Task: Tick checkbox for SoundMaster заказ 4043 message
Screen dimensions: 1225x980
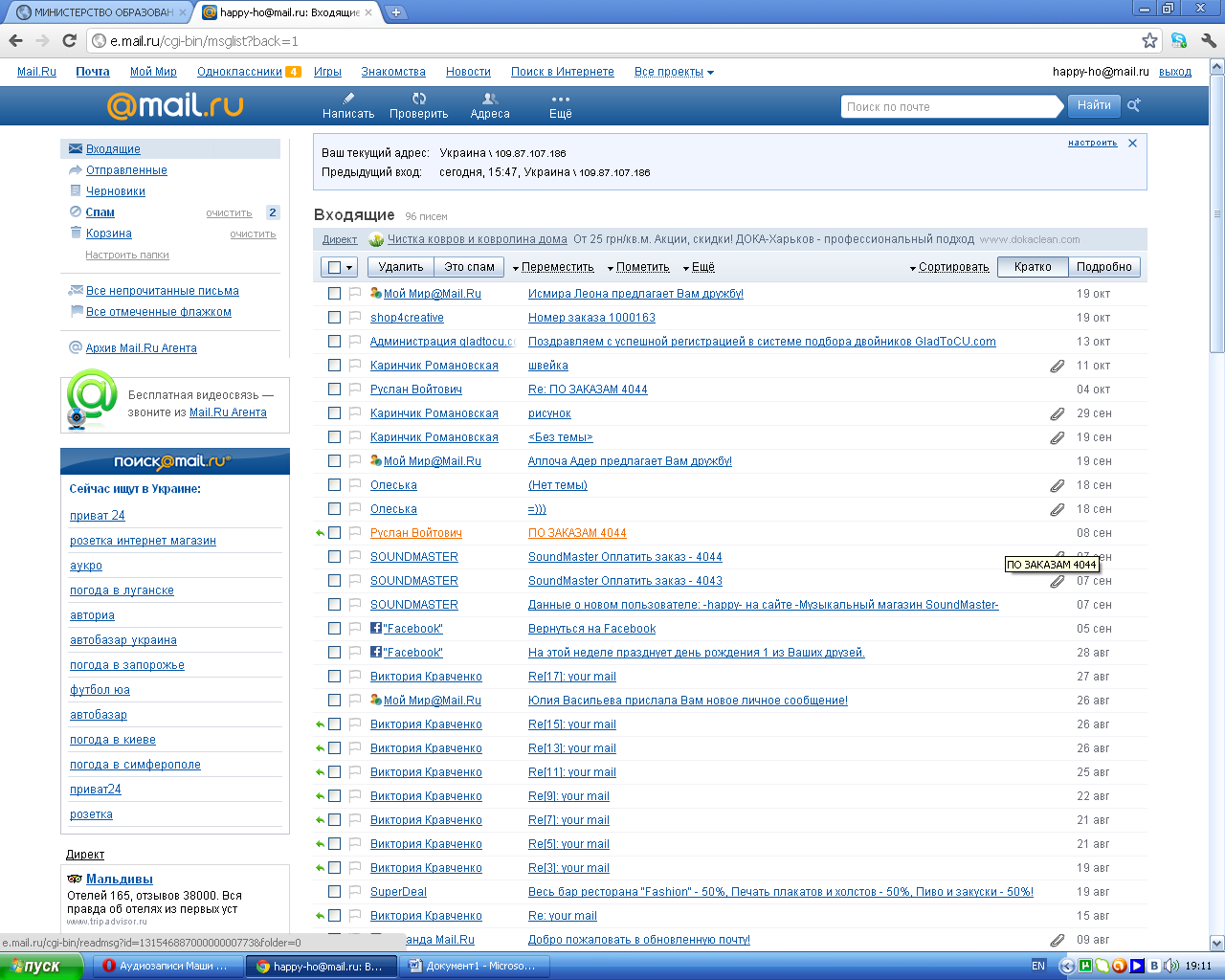Action: [x=334, y=581]
